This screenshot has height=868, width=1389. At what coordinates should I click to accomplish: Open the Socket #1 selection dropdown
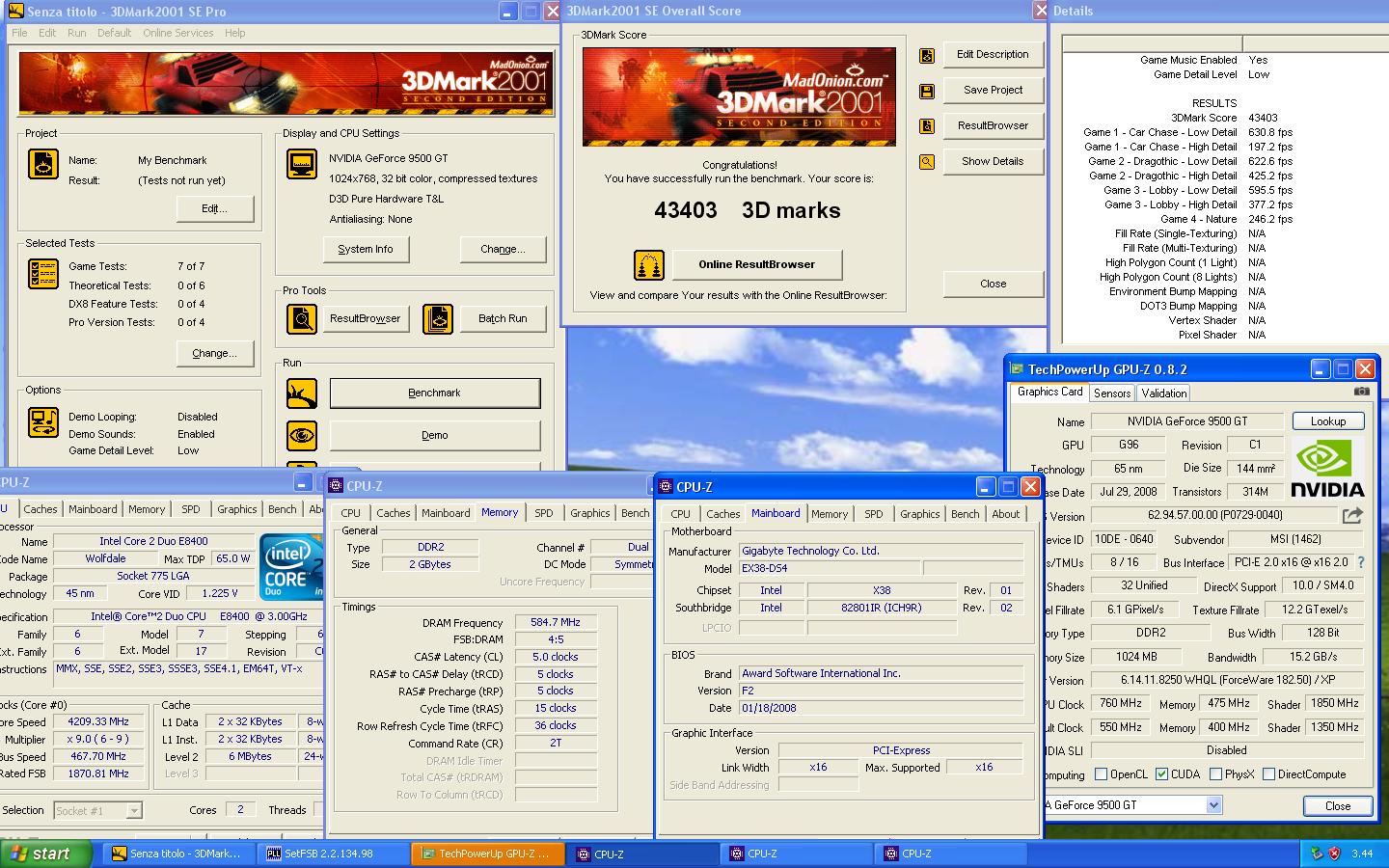coord(134,810)
